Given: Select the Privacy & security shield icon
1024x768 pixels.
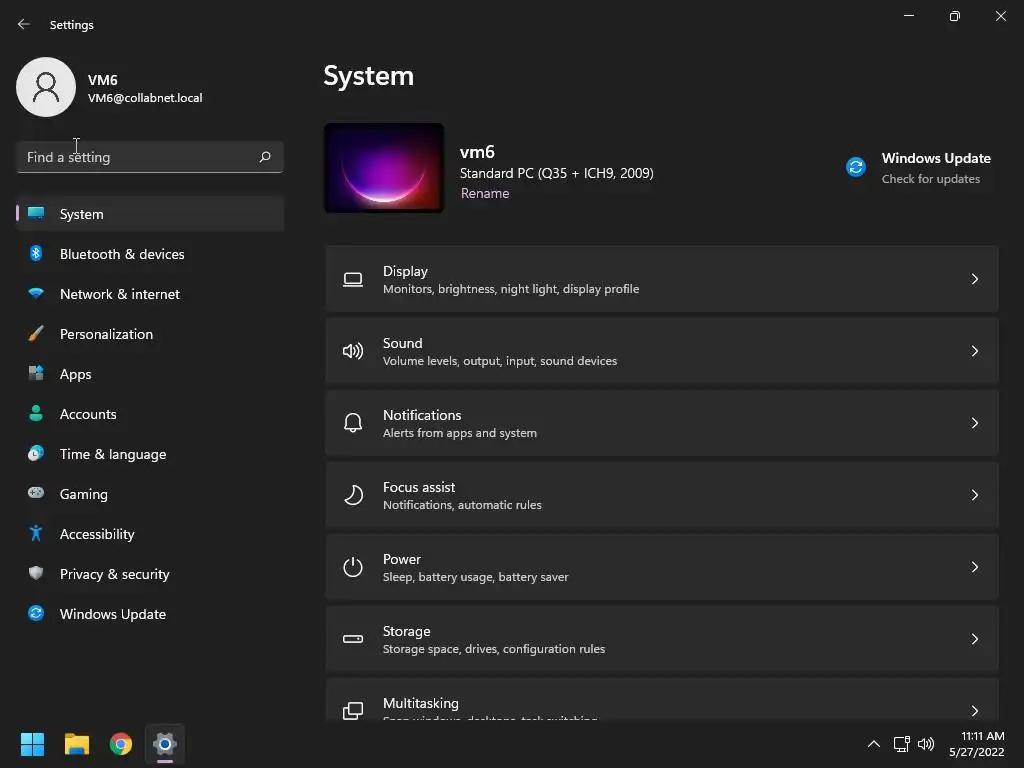Looking at the screenshot, I should (36, 573).
